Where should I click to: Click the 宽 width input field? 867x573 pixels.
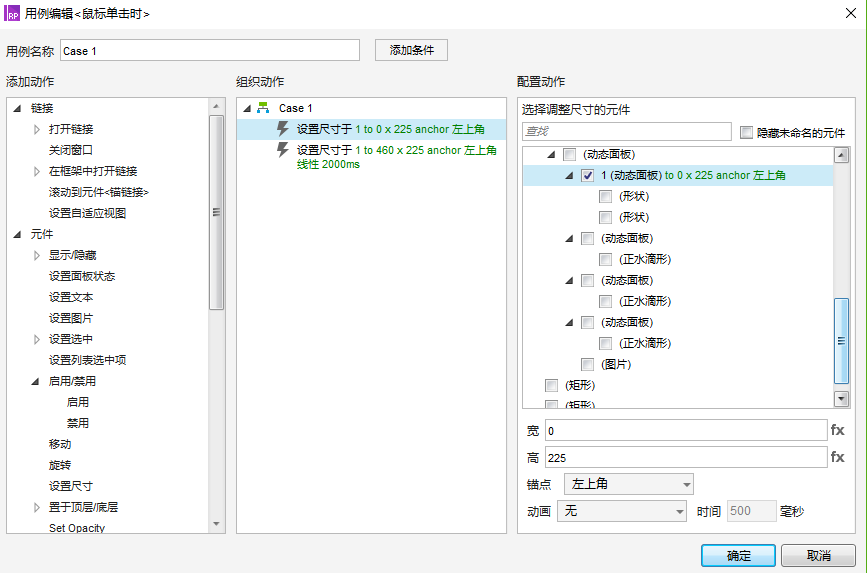[x=686, y=430]
